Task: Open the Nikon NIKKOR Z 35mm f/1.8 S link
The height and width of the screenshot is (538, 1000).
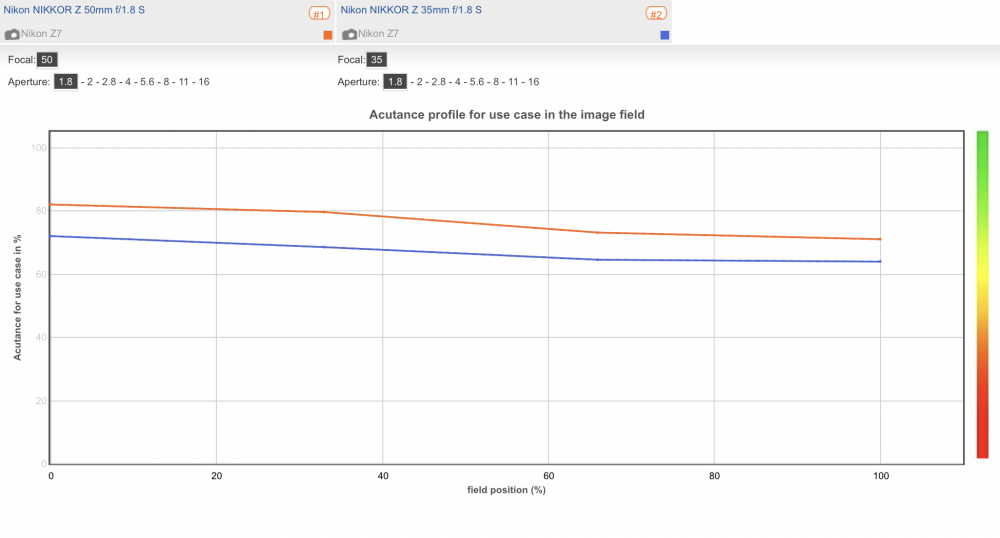Action: pos(411,10)
